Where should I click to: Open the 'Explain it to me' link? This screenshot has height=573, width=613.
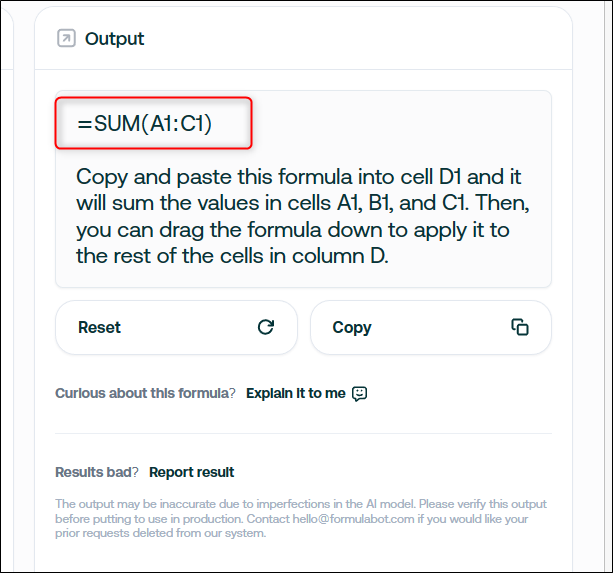tap(296, 393)
